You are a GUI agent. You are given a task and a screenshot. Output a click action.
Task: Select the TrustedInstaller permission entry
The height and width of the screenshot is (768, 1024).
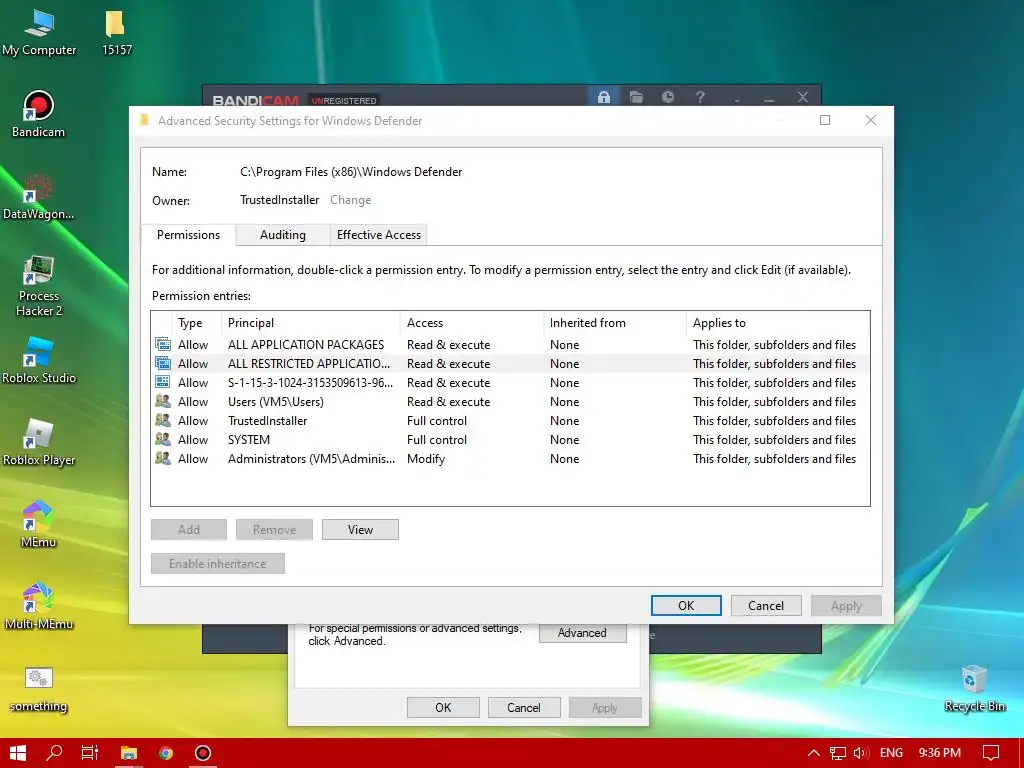click(x=511, y=421)
